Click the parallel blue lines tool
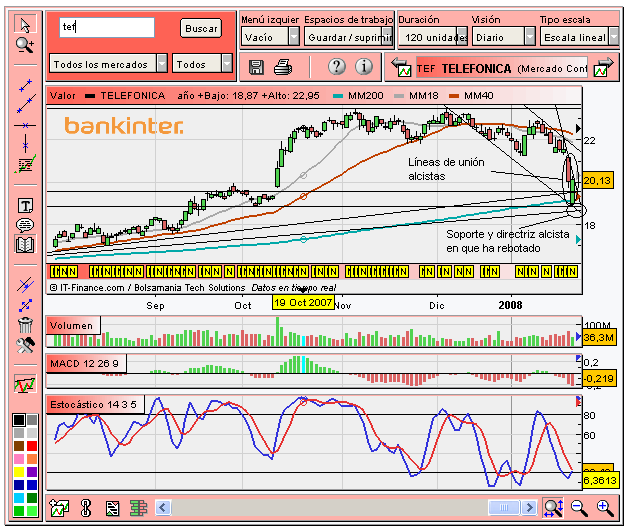 (25, 285)
